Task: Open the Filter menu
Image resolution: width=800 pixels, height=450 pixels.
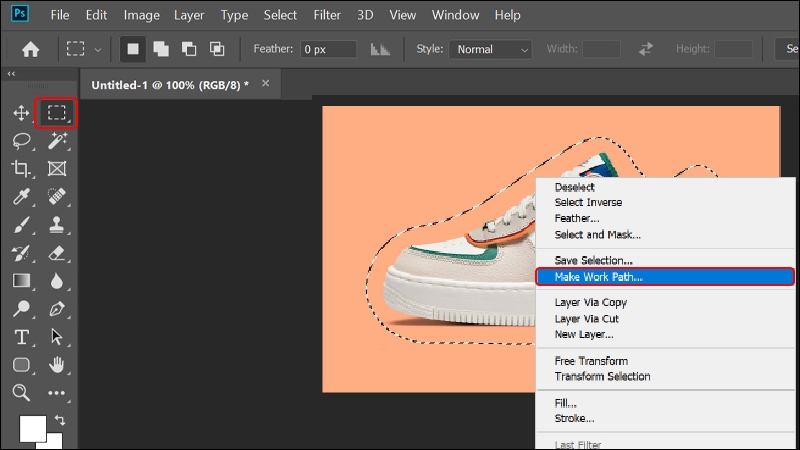Action: click(x=327, y=15)
